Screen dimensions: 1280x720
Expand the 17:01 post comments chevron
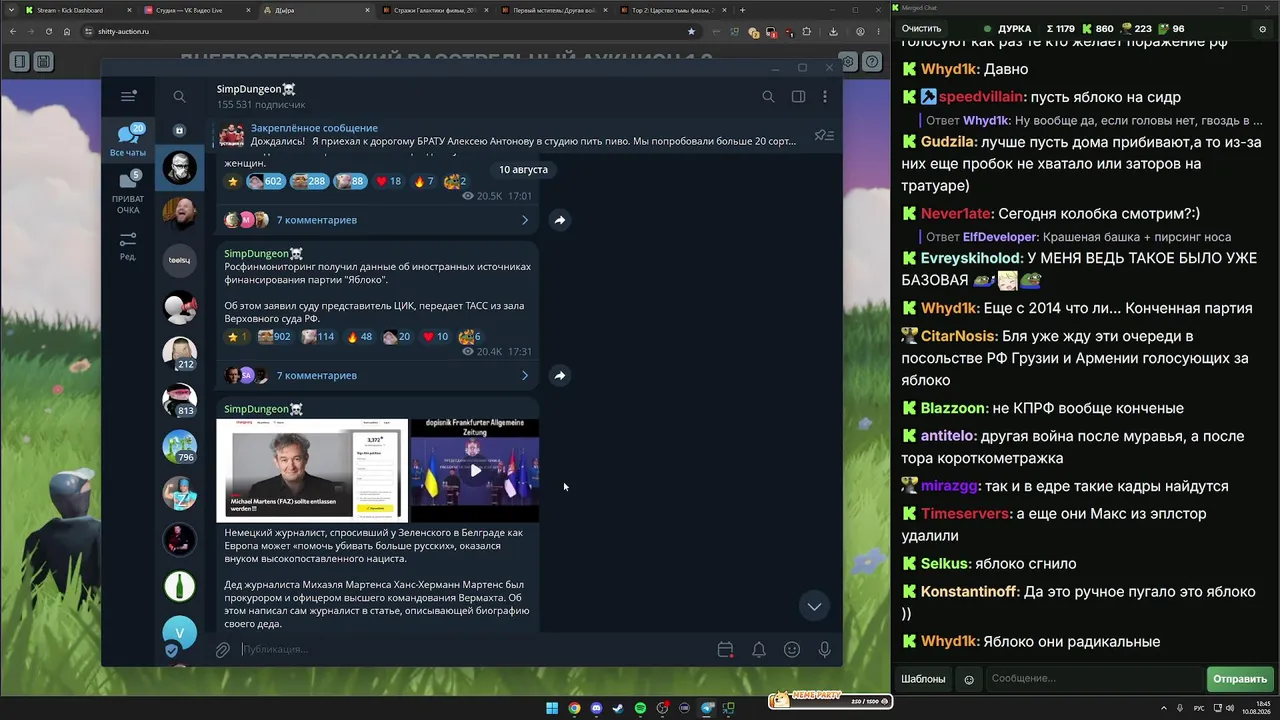525,220
